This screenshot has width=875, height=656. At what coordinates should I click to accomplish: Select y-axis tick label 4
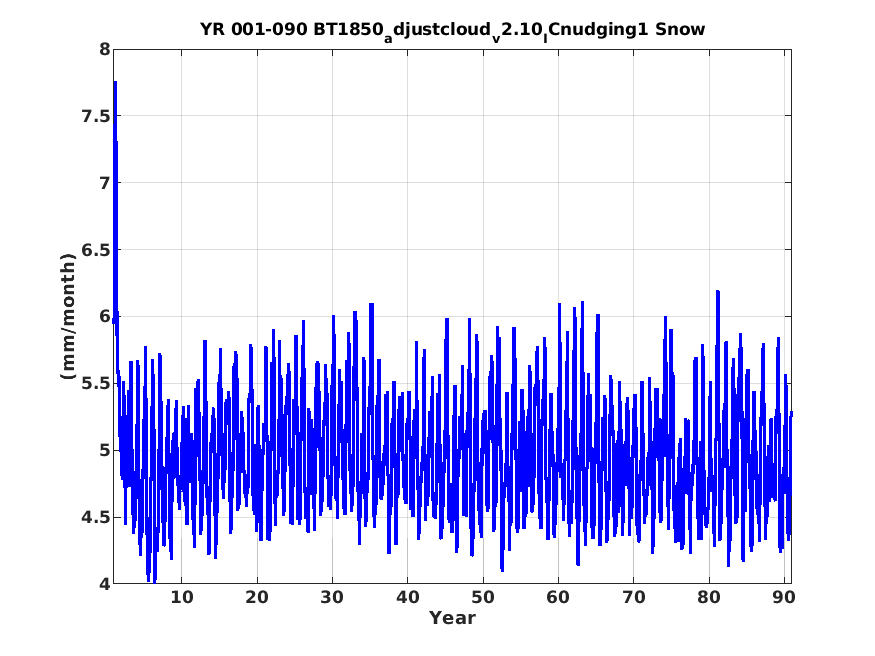click(x=105, y=584)
